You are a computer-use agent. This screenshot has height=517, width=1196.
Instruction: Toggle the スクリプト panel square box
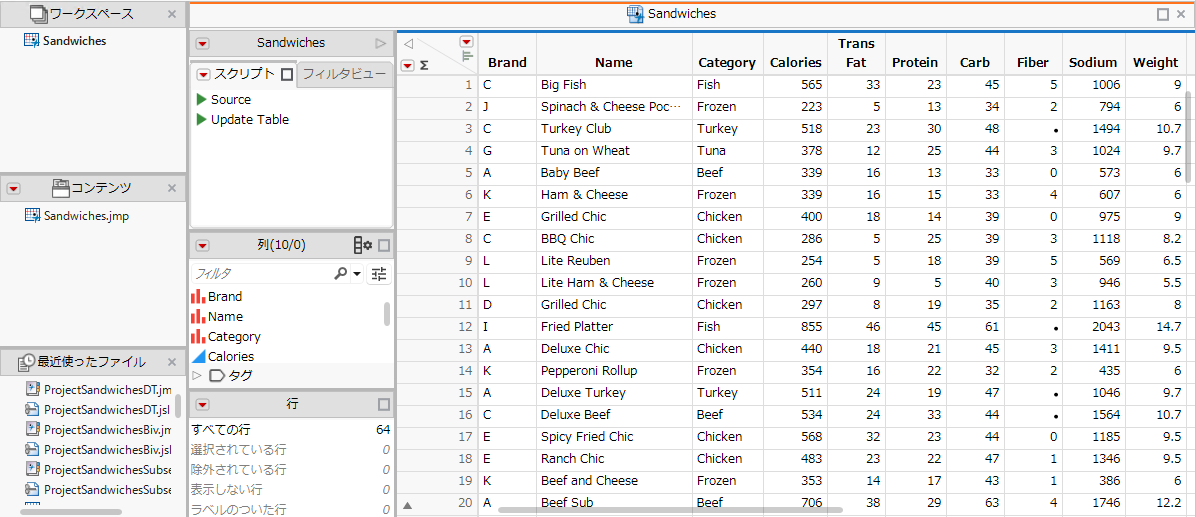[x=287, y=74]
